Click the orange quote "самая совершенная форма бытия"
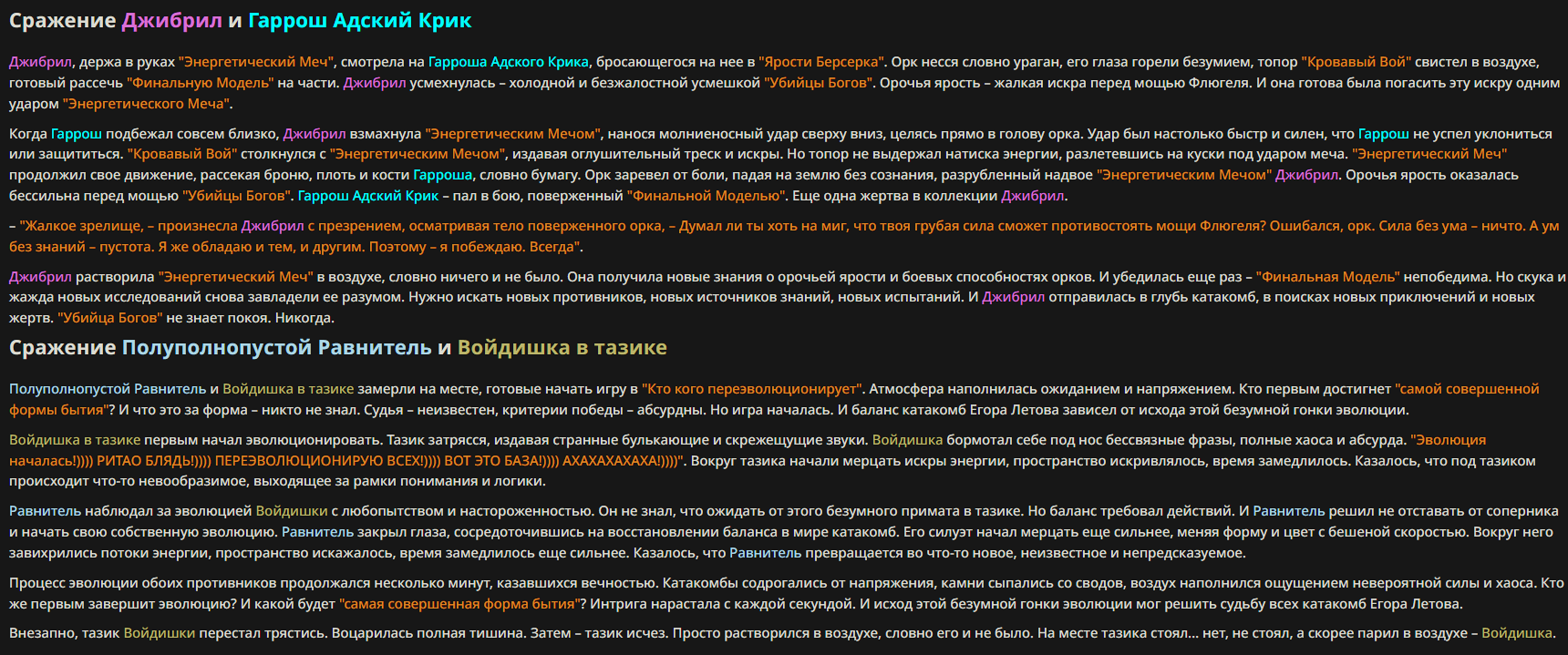Image resolution: width=1568 pixels, height=655 pixels. tap(460, 604)
